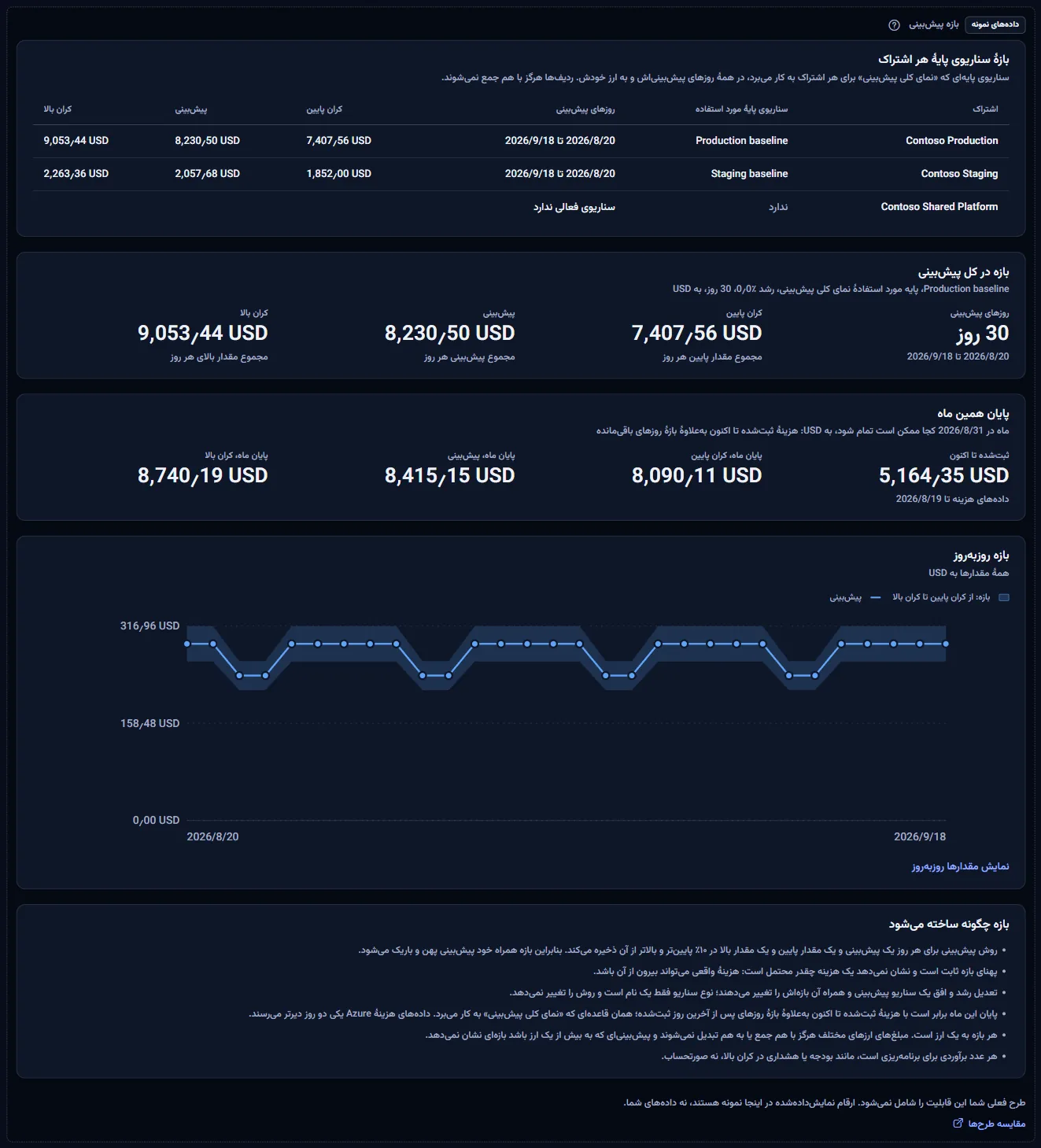Click the 2026/8/20 chart axis date
The width and height of the screenshot is (1041, 1148).
coord(212,836)
